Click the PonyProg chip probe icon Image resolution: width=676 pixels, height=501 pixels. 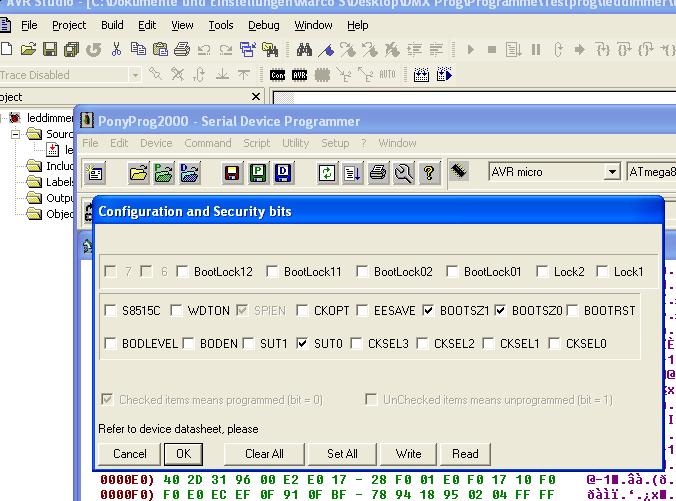tap(459, 172)
